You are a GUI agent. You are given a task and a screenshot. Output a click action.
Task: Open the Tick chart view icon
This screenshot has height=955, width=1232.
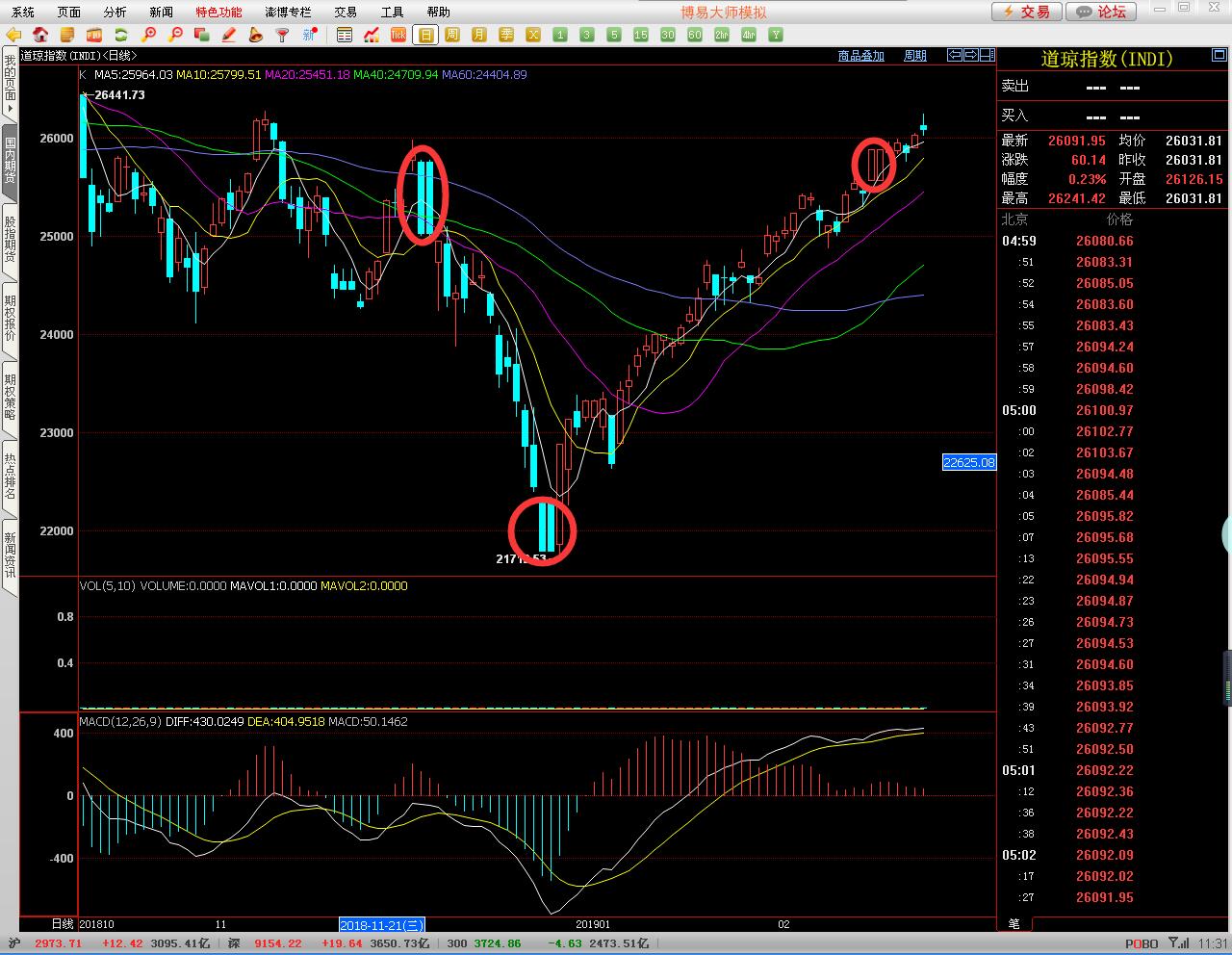398,35
